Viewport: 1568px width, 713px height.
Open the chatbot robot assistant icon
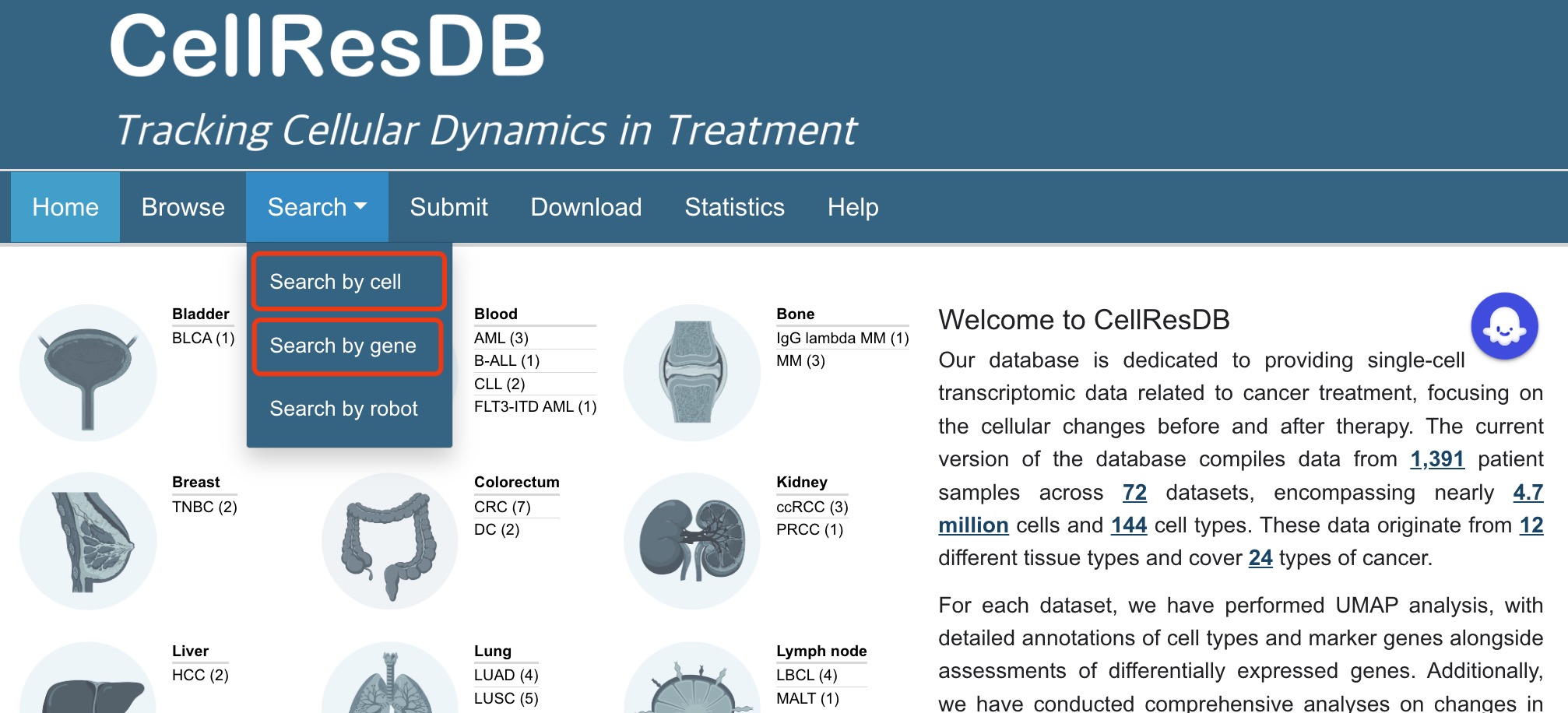tap(1504, 326)
